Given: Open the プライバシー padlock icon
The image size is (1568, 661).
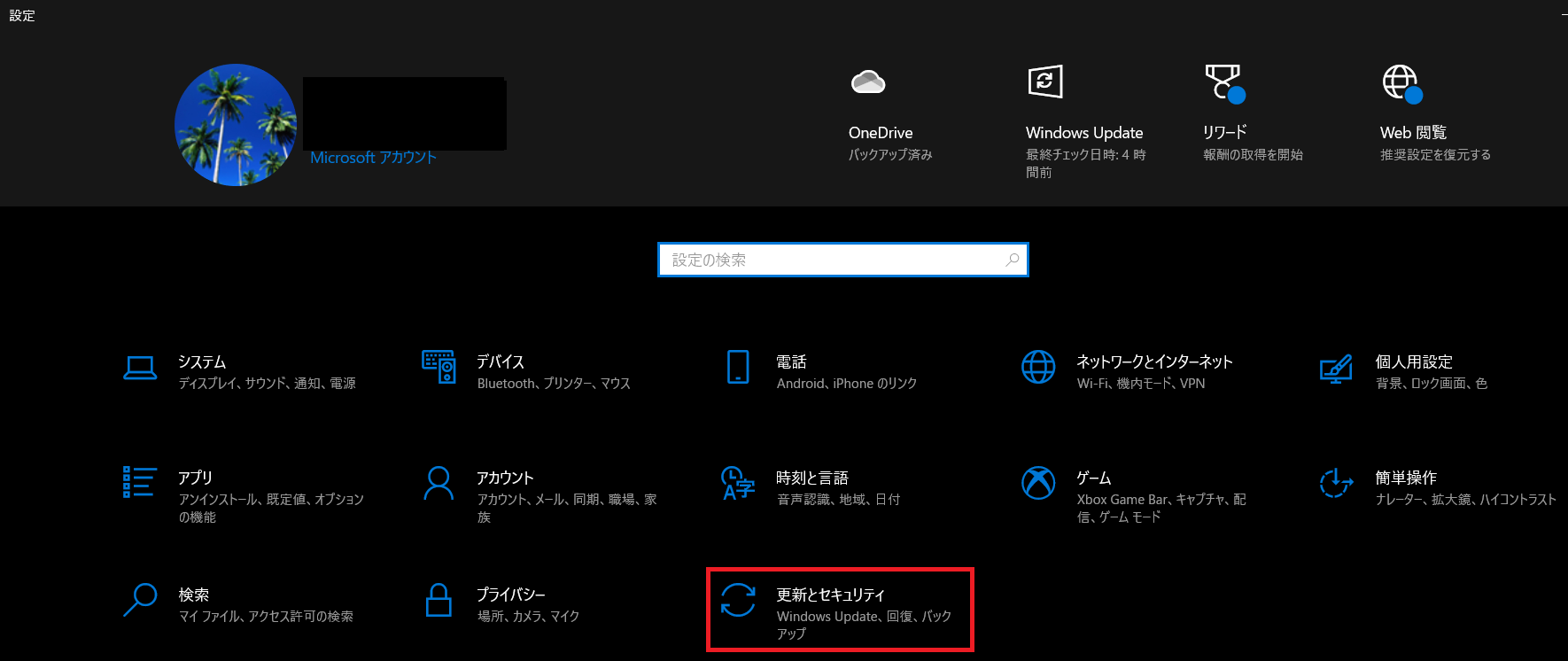Looking at the screenshot, I should coord(439,600).
